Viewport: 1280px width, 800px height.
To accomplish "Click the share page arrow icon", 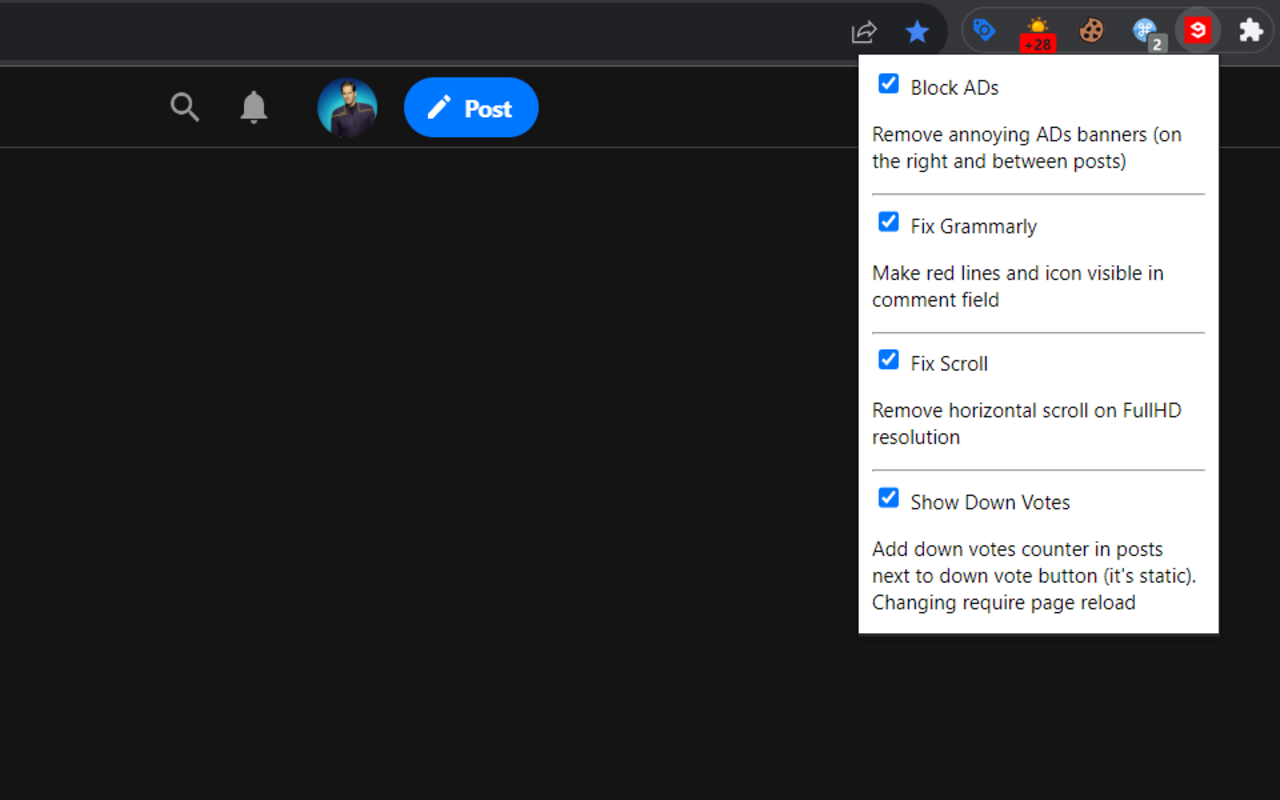I will [x=863, y=31].
